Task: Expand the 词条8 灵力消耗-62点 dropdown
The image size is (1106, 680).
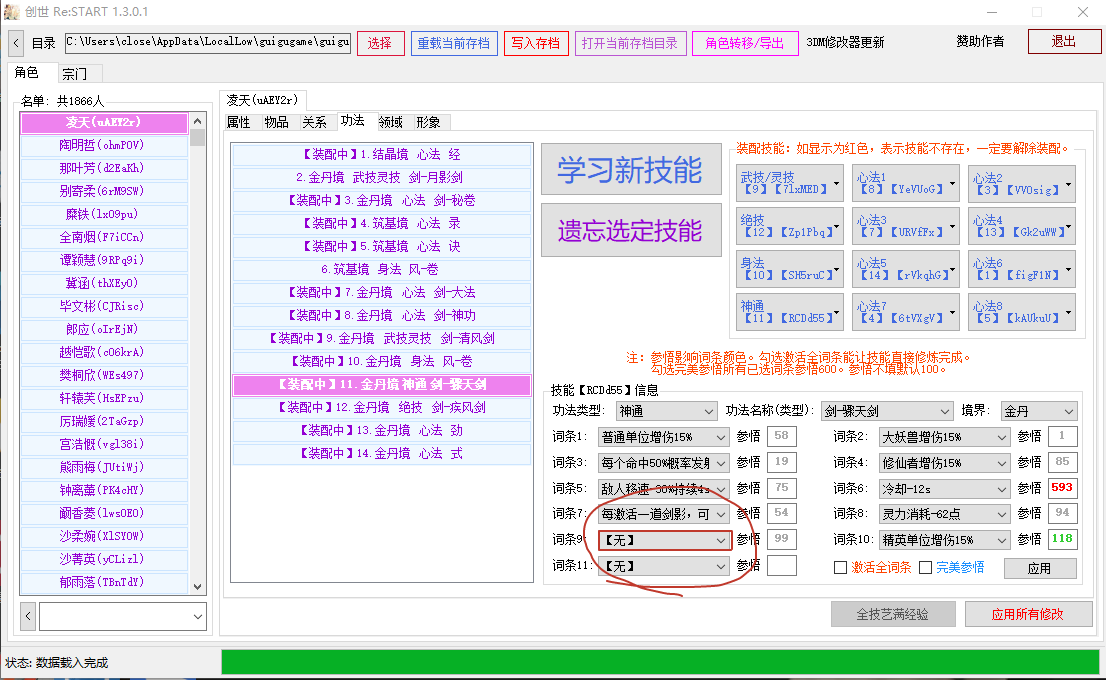Action: coord(944,514)
